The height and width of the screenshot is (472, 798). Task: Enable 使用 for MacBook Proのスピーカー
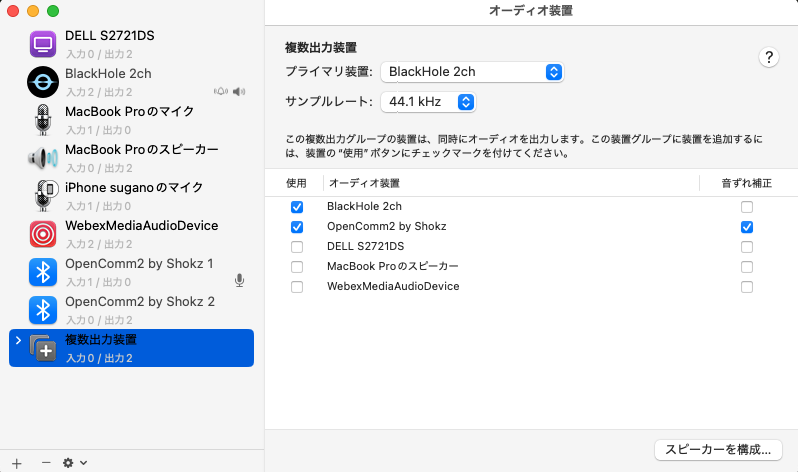click(297, 267)
